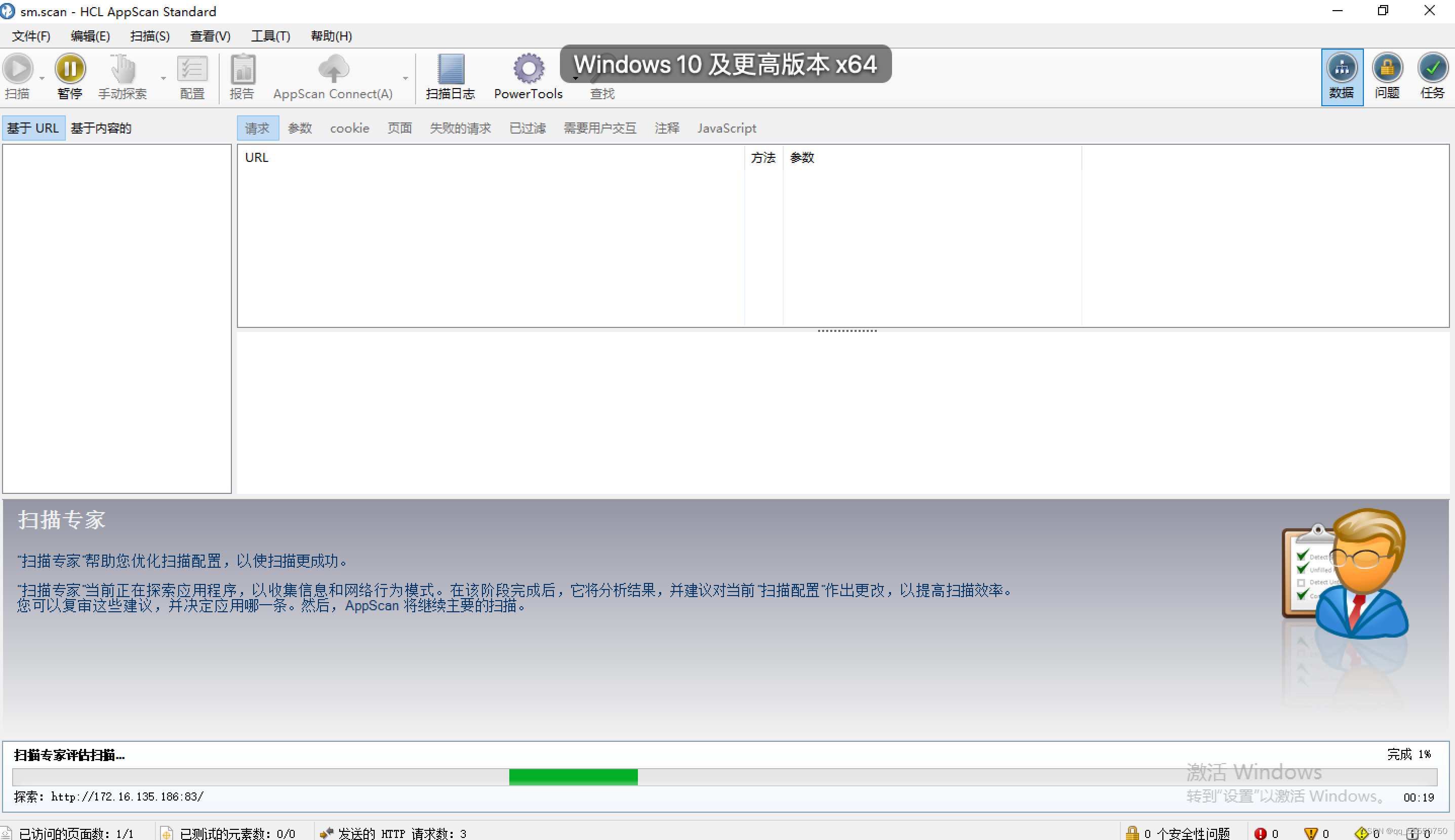This screenshot has width=1455, height=840.
Task: Click the 发送的 HTTP 请求数: 3 status
Action: click(x=401, y=833)
